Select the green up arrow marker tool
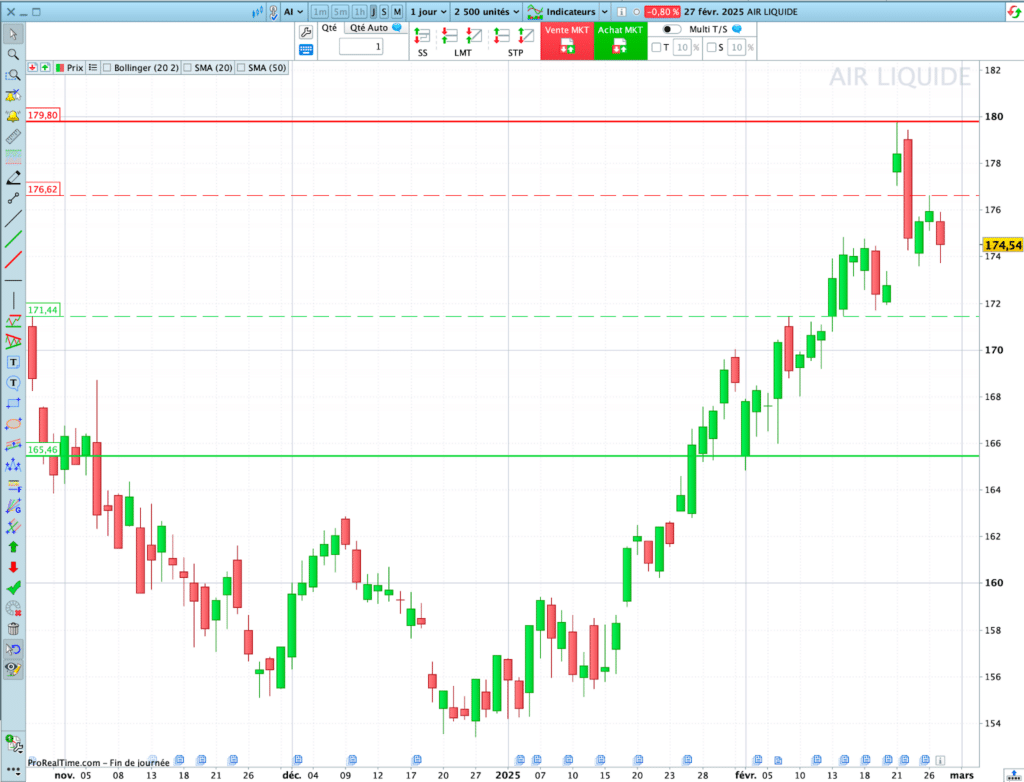 (x=13, y=547)
